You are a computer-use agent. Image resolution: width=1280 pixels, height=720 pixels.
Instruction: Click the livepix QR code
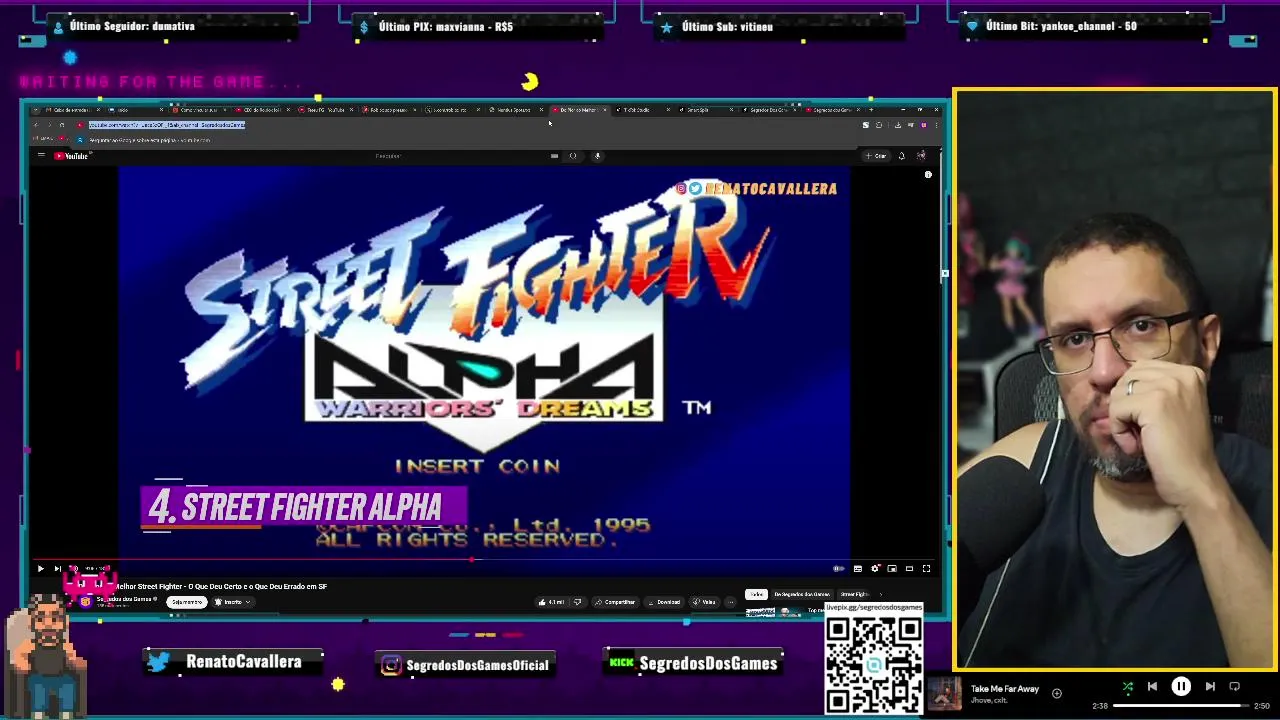(x=874, y=666)
